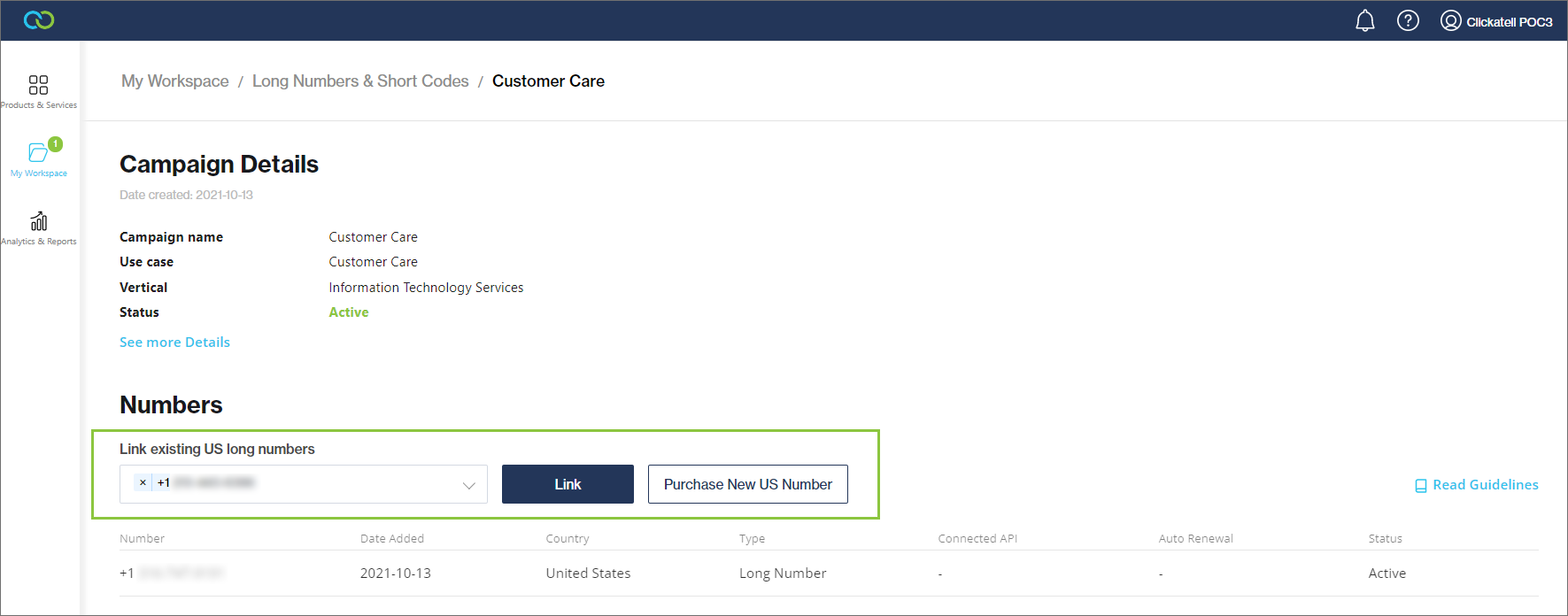Open Products & Services sidebar icon

38,86
